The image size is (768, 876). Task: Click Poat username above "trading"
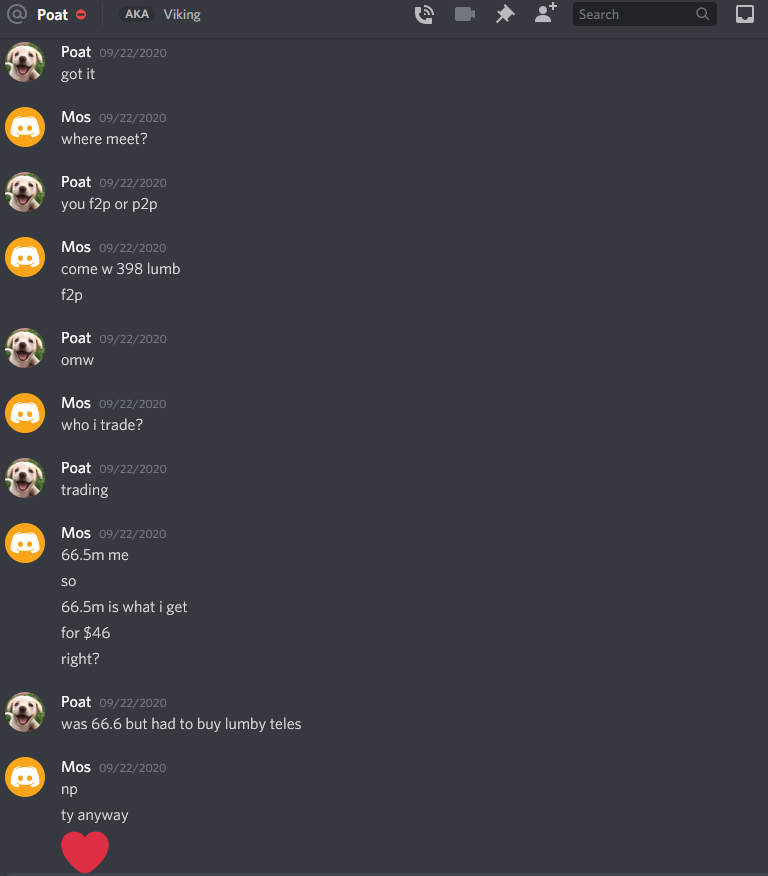tap(76, 468)
